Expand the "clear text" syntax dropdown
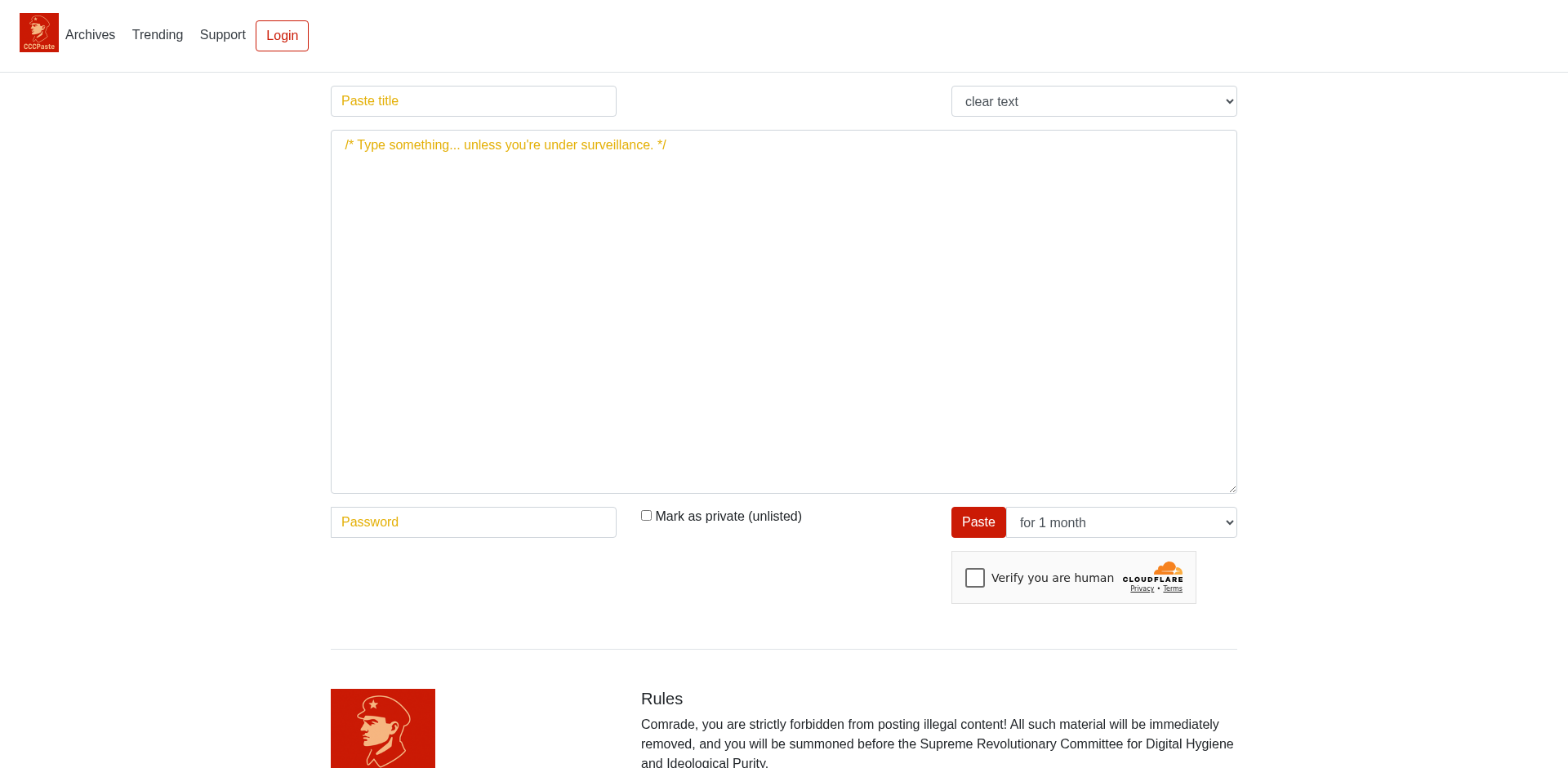The width and height of the screenshot is (1568, 768). (x=1094, y=101)
